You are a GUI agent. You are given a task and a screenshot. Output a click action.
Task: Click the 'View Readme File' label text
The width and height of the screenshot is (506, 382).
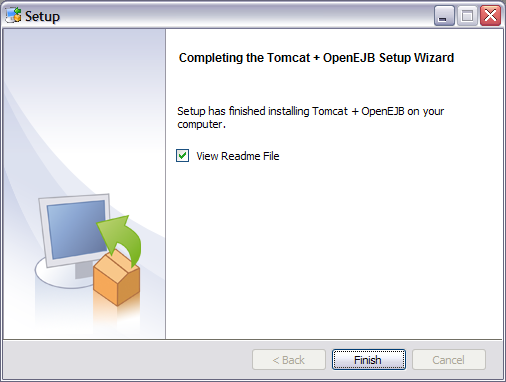(x=238, y=156)
